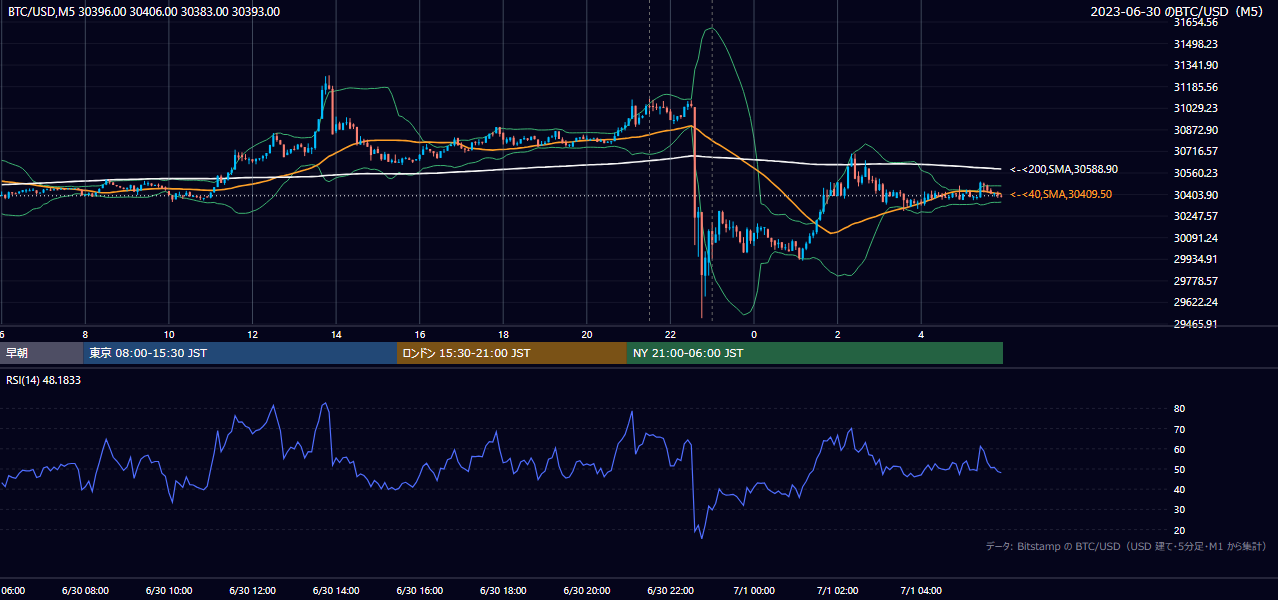Click the RSI 80 level label

1179,409
